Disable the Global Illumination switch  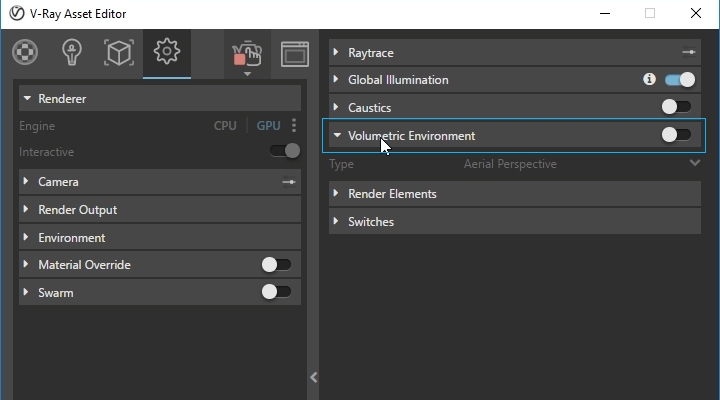(680, 80)
